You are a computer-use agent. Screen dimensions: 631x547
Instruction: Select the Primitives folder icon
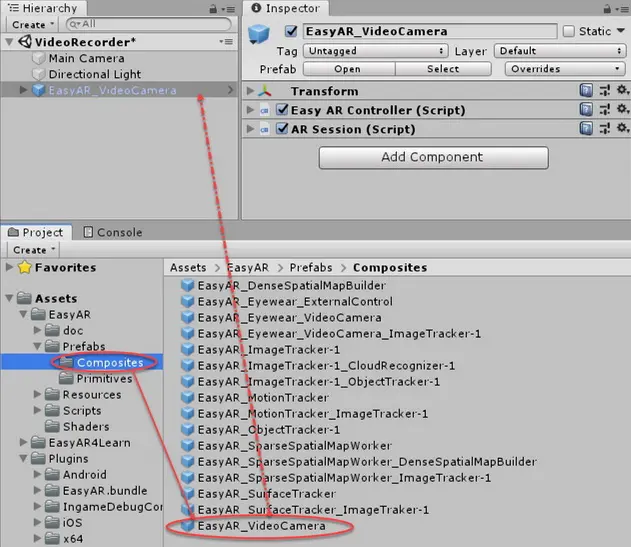66,378
